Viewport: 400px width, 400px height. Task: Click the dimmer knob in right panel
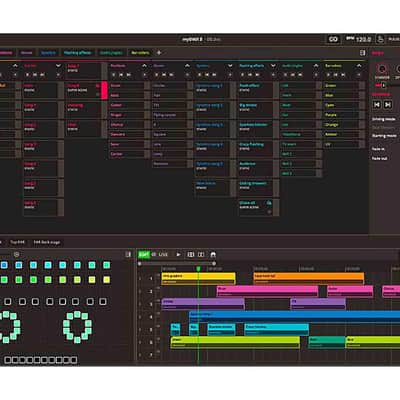[x=382, y=69]
